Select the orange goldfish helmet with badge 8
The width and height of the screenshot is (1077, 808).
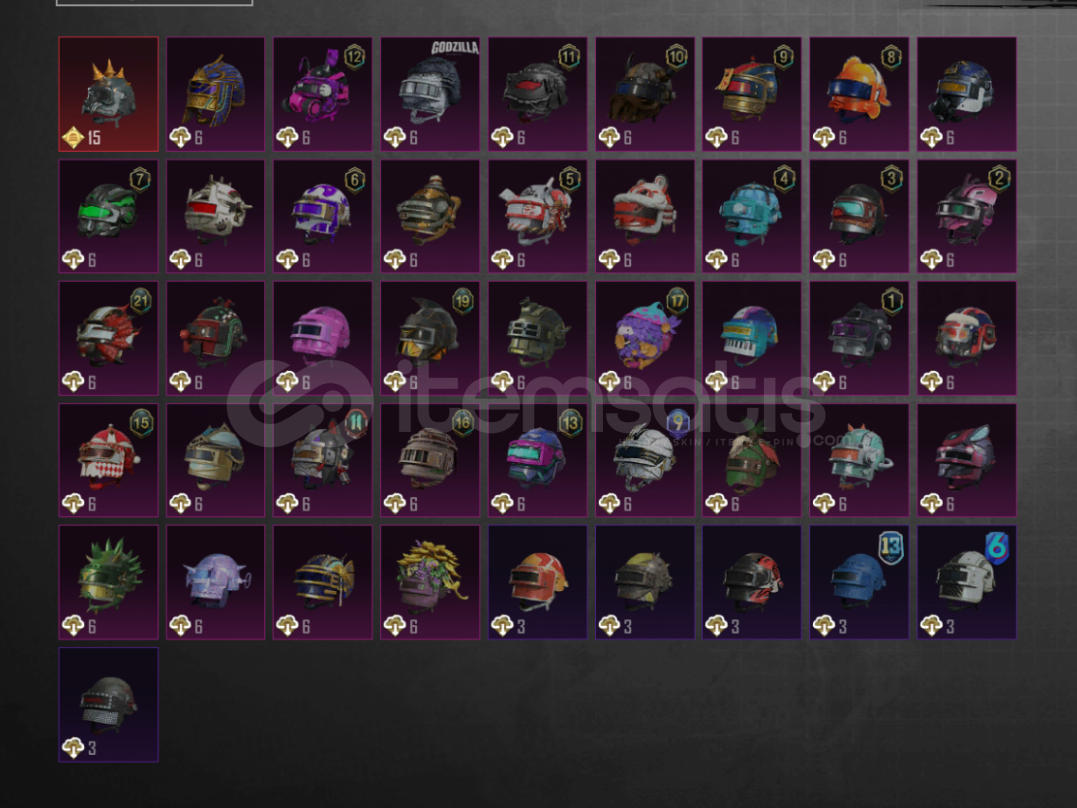pos(859,94)
